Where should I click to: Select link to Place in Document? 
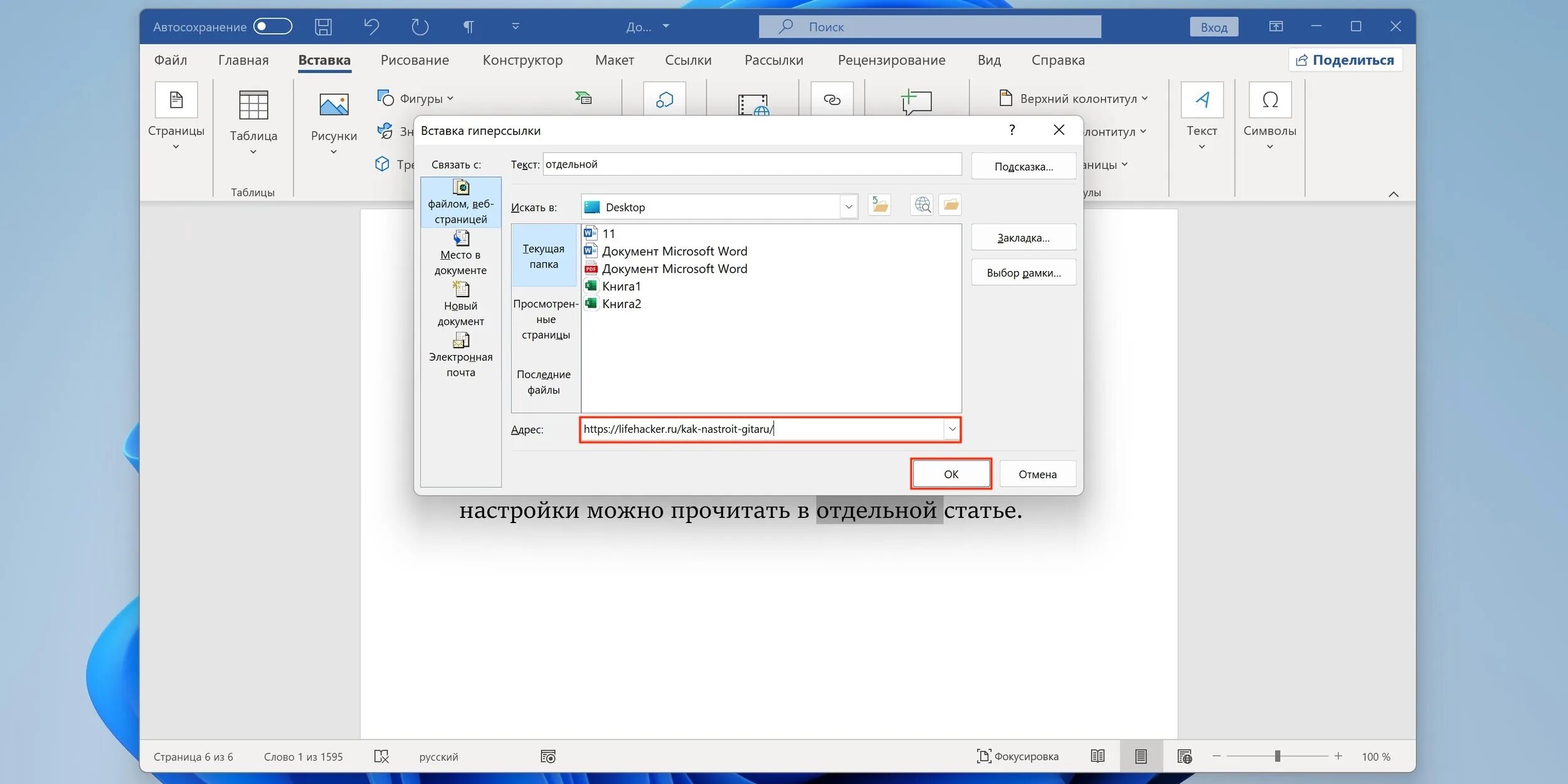click(x=460, y=253)
